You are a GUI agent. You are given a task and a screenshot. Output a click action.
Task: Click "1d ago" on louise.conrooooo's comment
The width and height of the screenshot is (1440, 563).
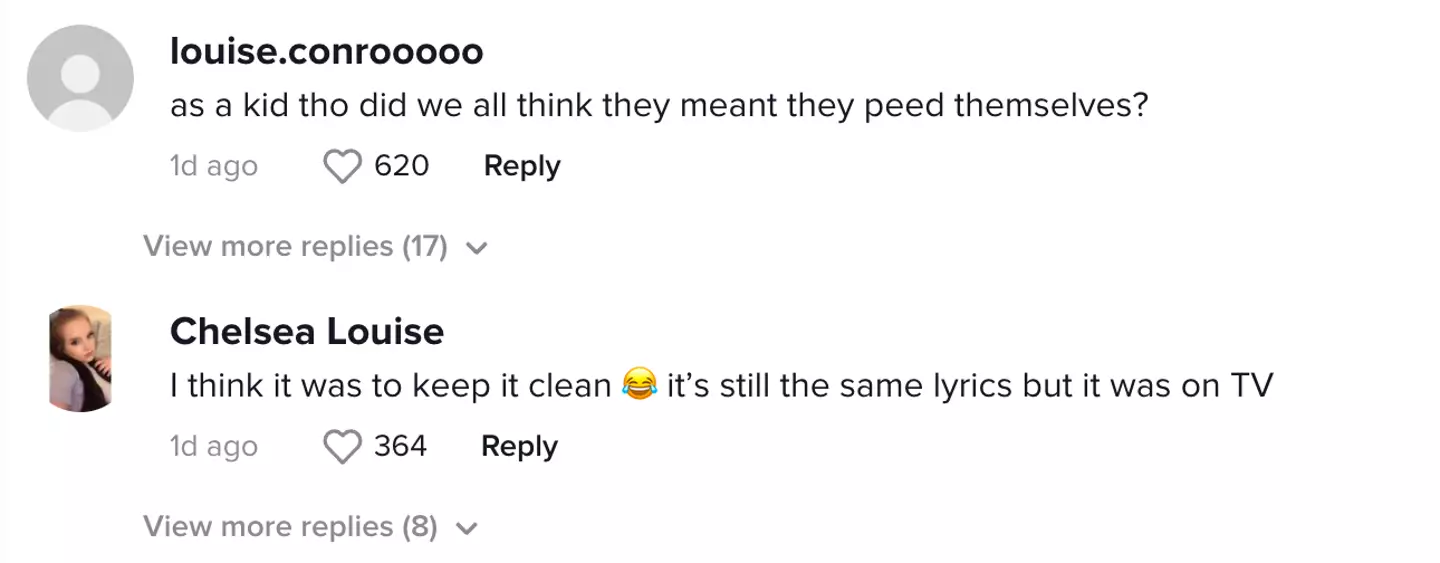point(214,166)
